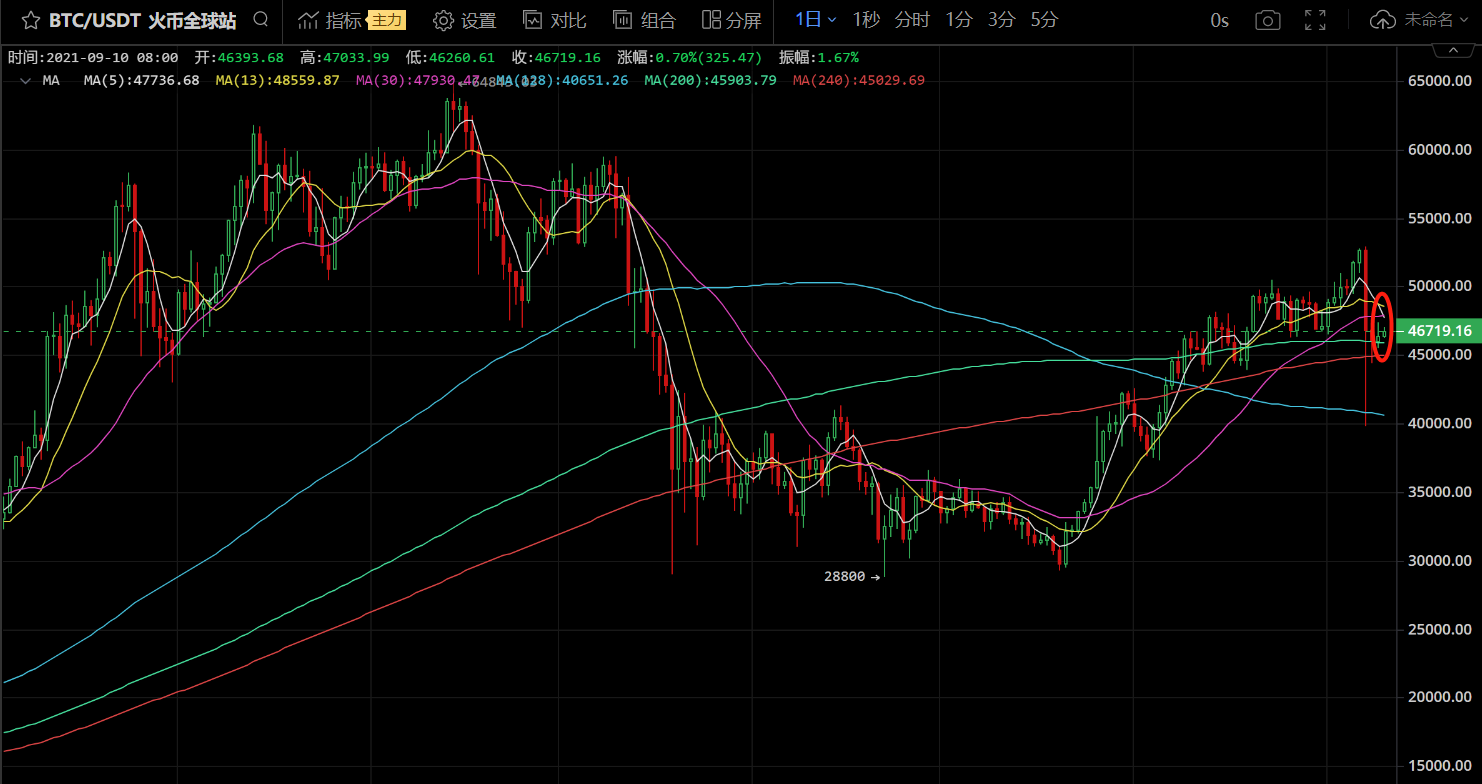
Task: Click the green MA(200):45903.79 legend label
Action: [x=710, y=80]
